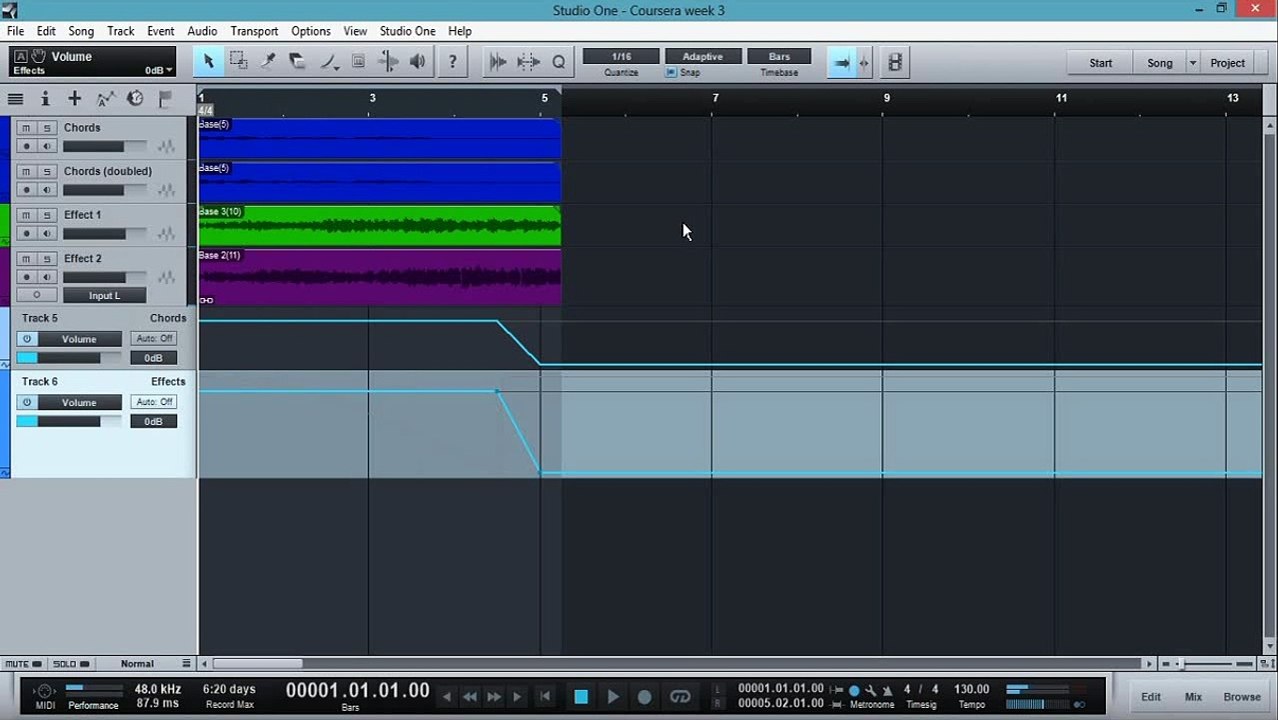Switch to the Project page
This screenshot has width=1278, height=720.
click(x=1228, y=63)
